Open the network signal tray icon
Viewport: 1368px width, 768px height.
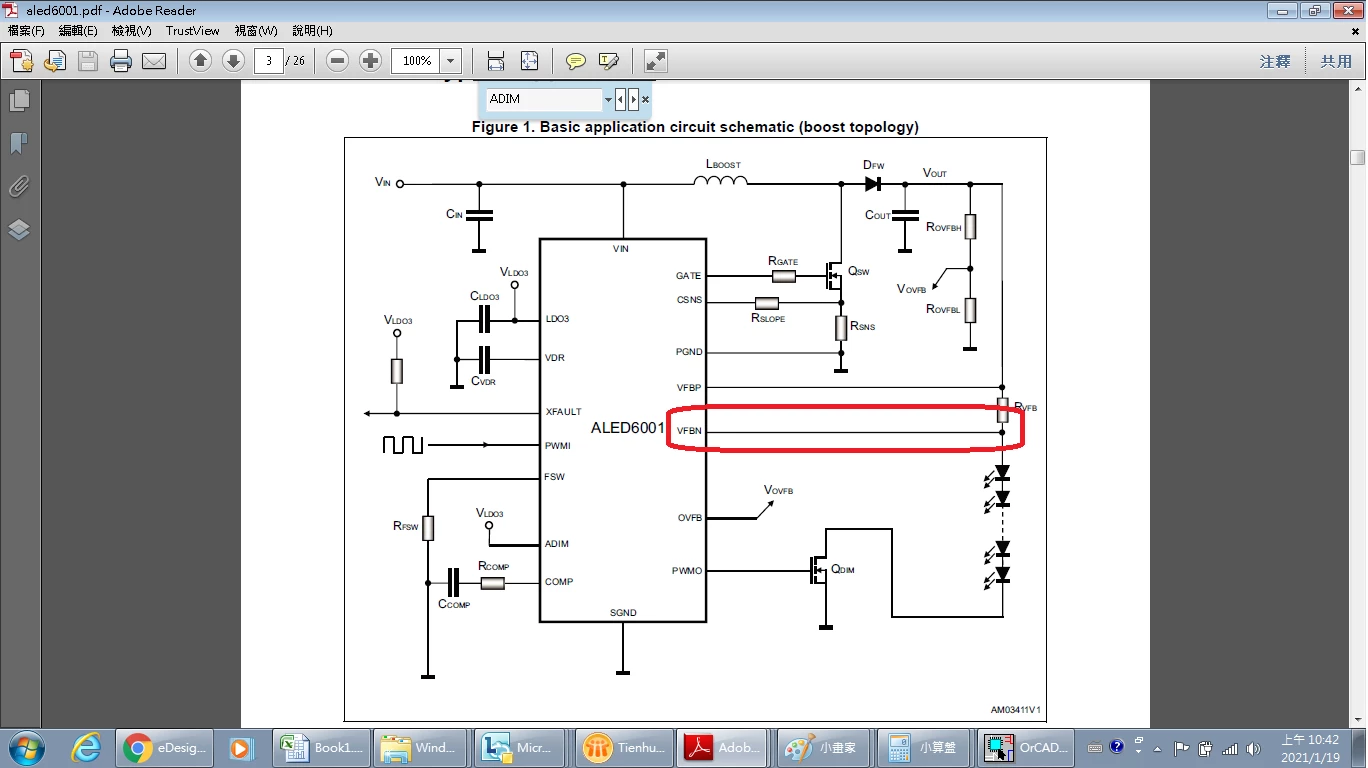(1230, 748)
